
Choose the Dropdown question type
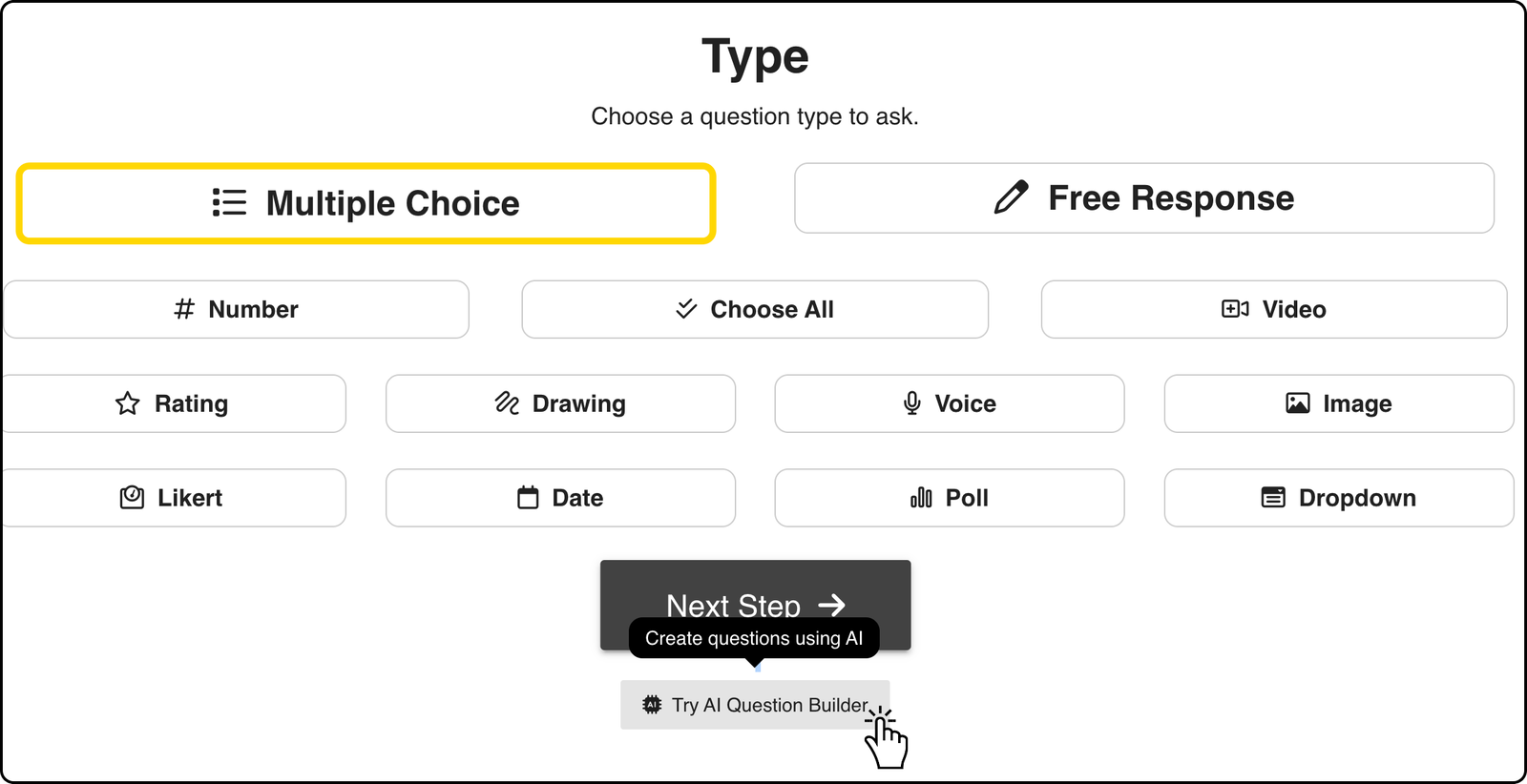point(1338,498)
